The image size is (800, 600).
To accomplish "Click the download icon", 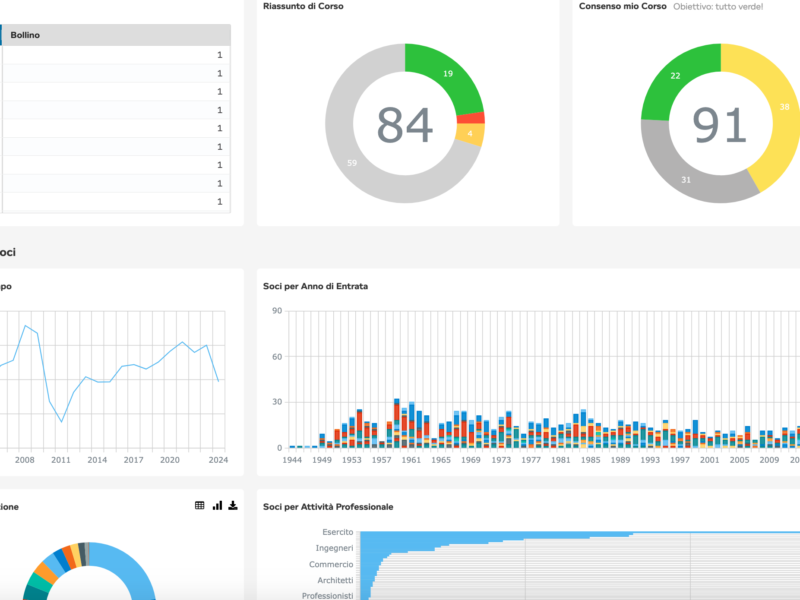I will click(x=233, y=506).
